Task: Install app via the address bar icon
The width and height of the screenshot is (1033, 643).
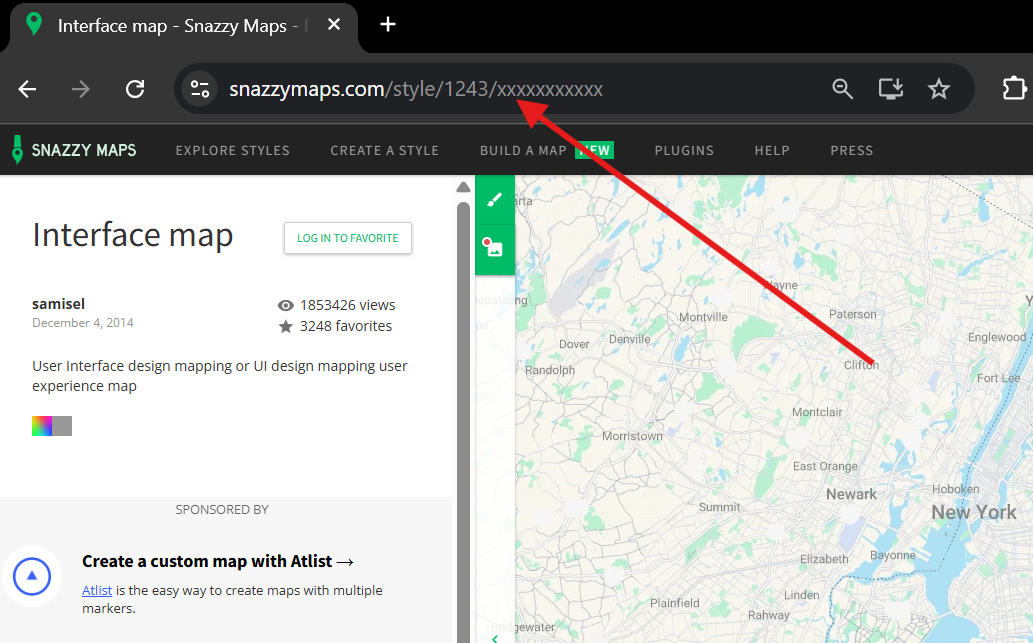Action: [891, 88]
